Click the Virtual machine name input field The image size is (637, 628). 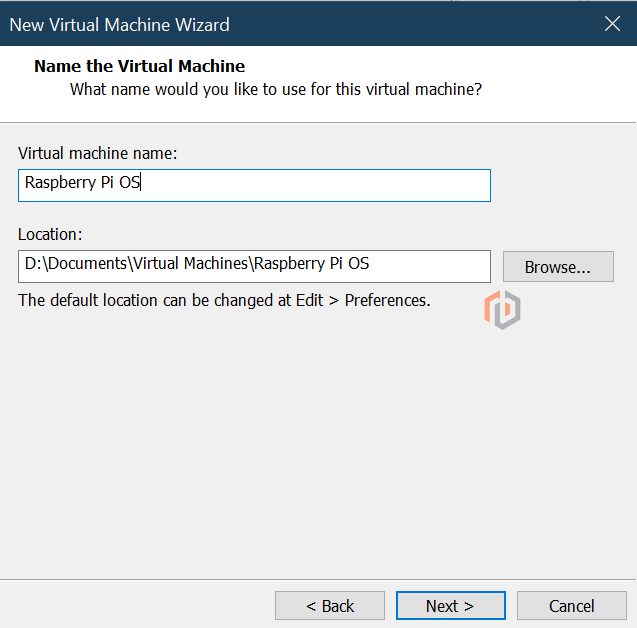pos(254,185)
